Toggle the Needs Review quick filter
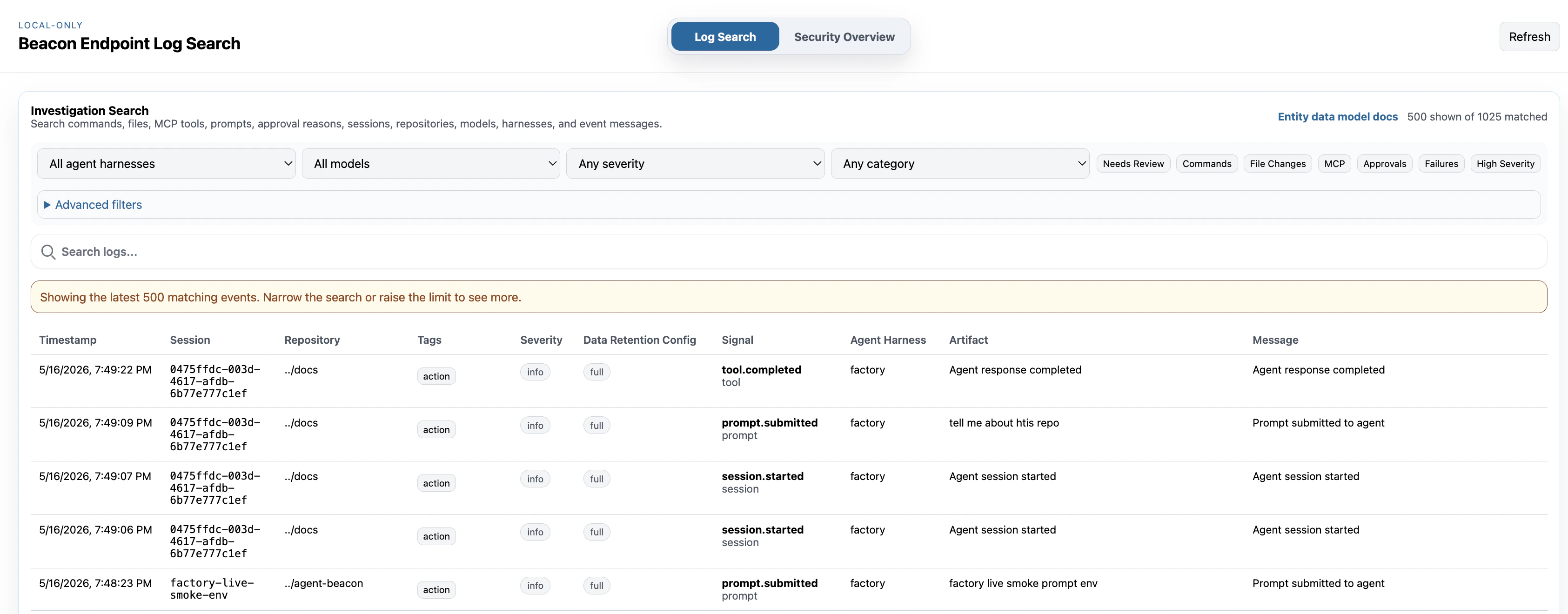The width and height of the screenshot is (1568, 614). pos(1133,164)
